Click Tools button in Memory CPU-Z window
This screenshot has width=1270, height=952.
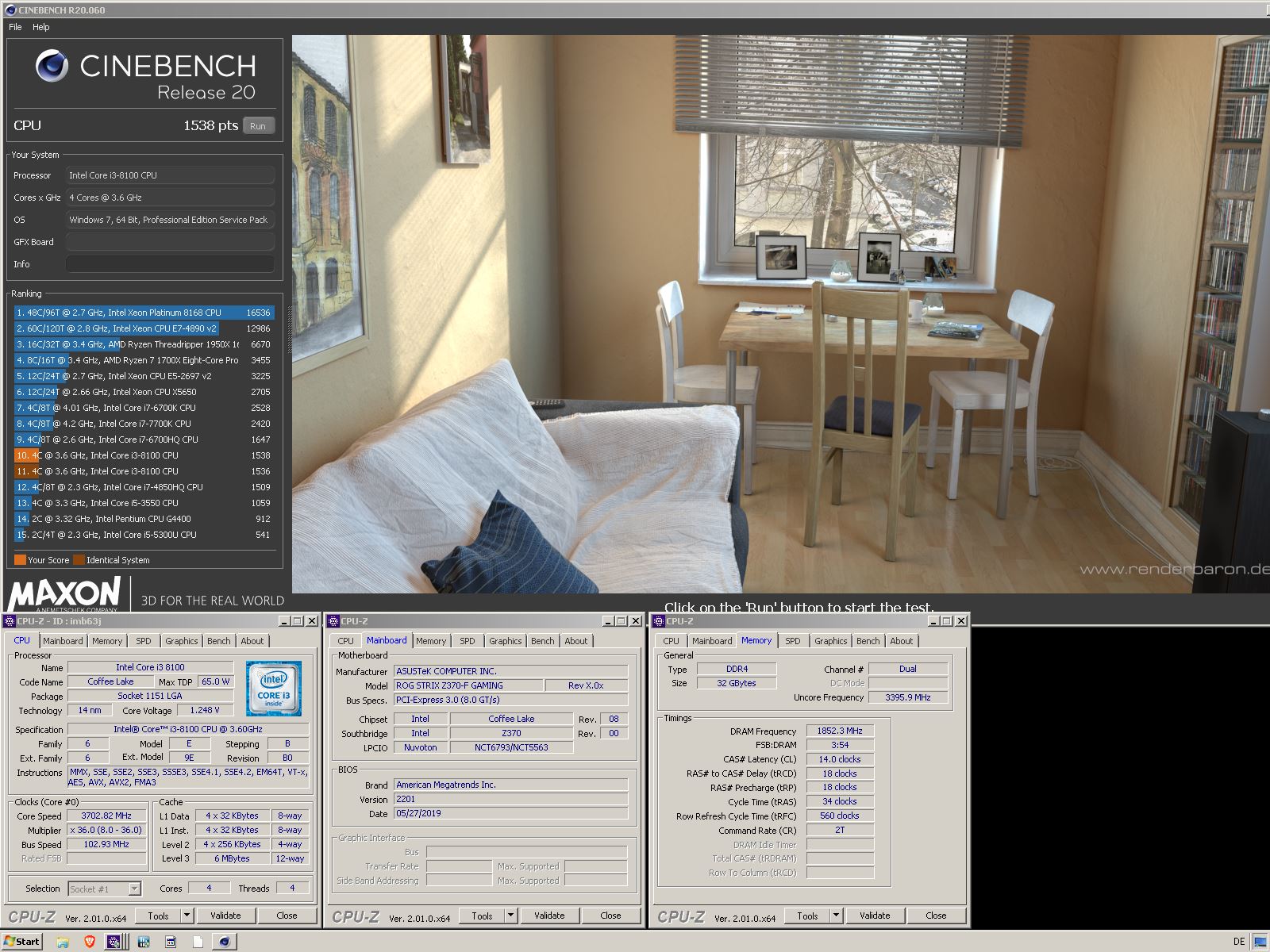click(807, 916)
